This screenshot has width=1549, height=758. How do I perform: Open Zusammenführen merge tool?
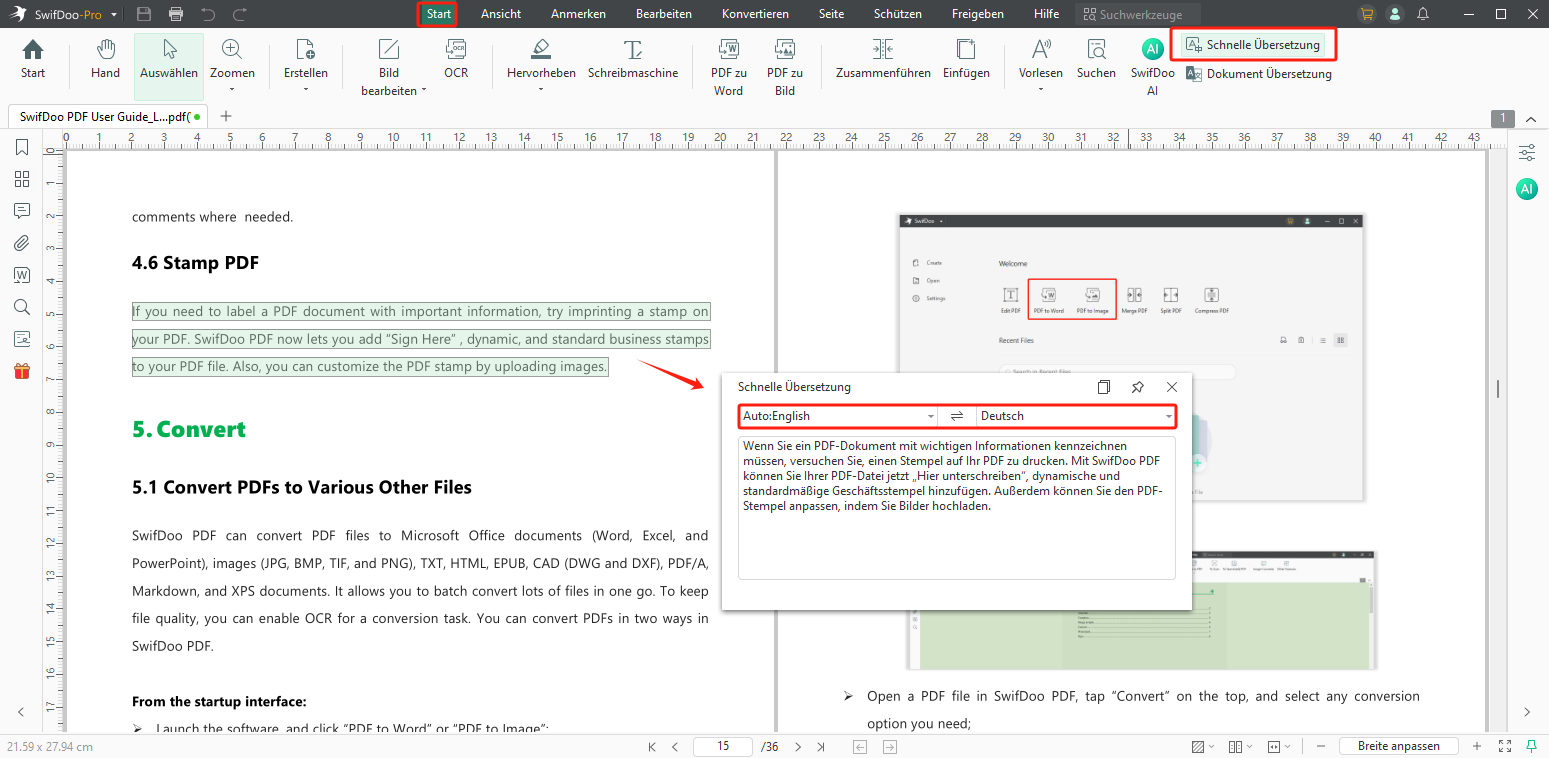tap(883, 59)
